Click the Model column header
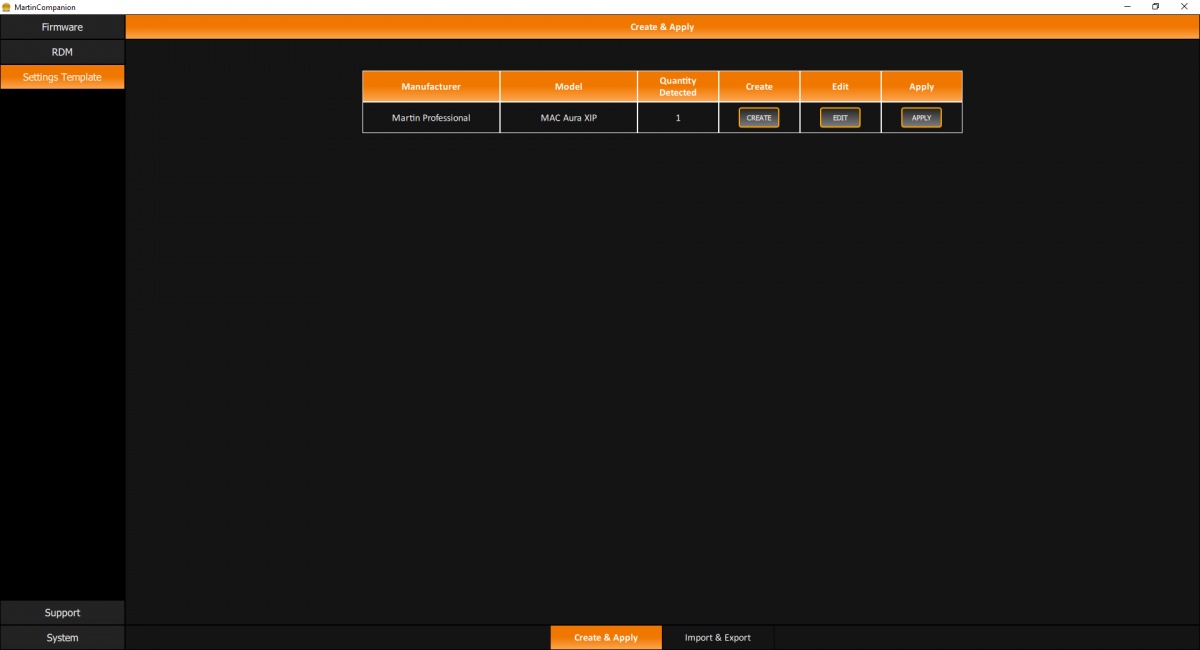 pyautogui.click(x=568, y=86)
